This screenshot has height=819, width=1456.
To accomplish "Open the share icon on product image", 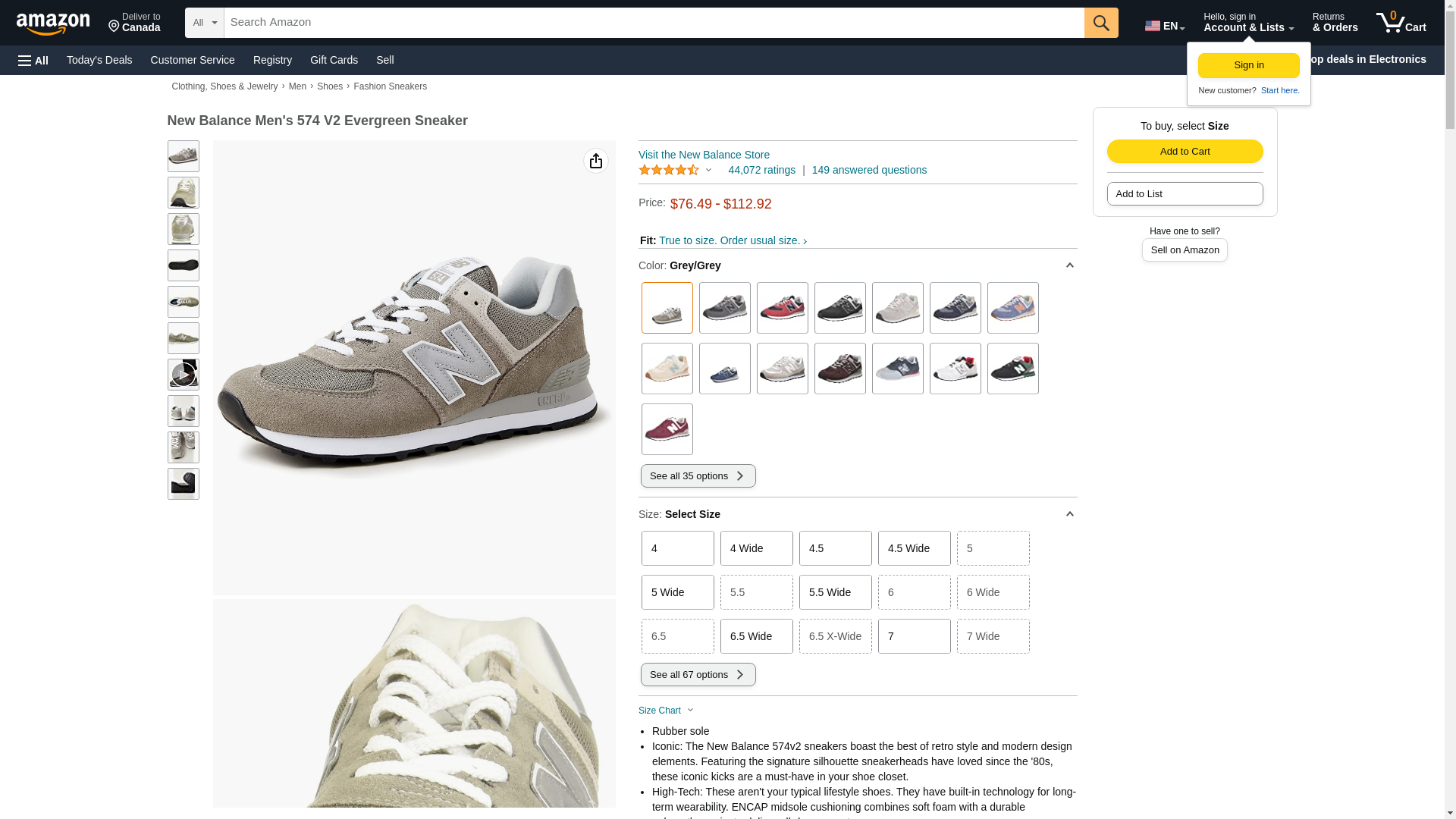I will click(596, 161).
